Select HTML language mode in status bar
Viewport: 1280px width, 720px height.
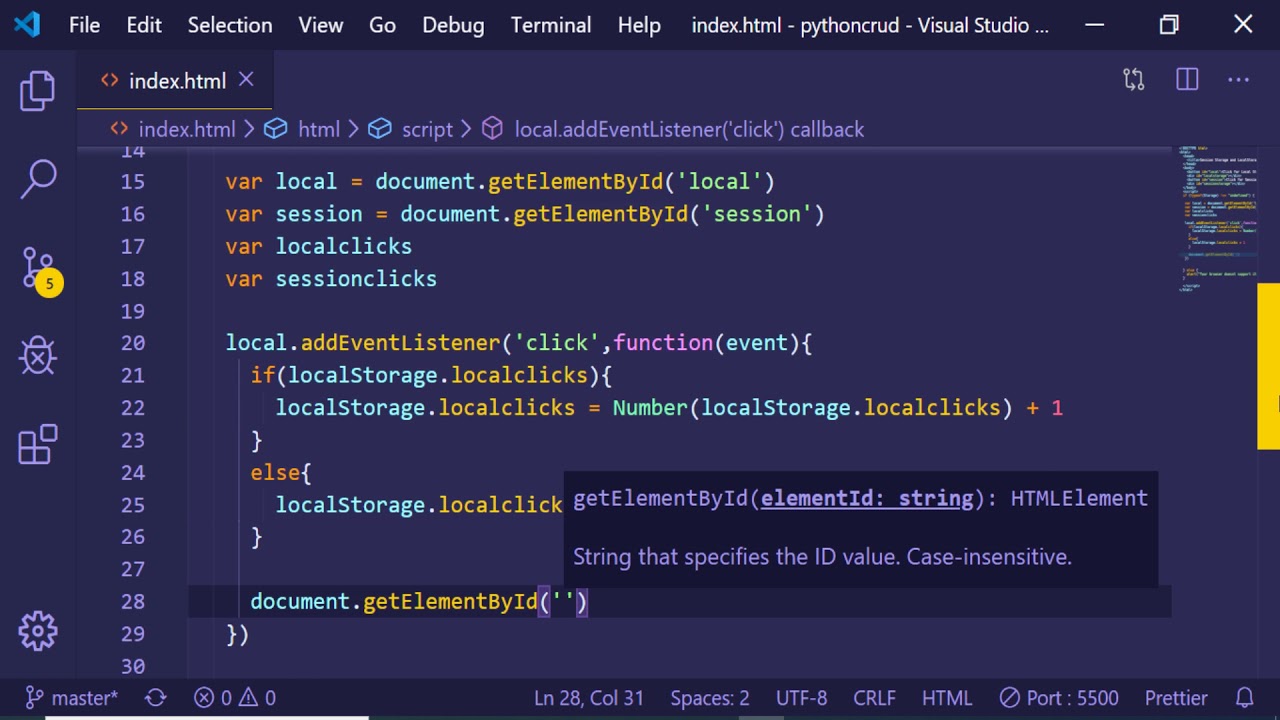(x=946, y=698)
